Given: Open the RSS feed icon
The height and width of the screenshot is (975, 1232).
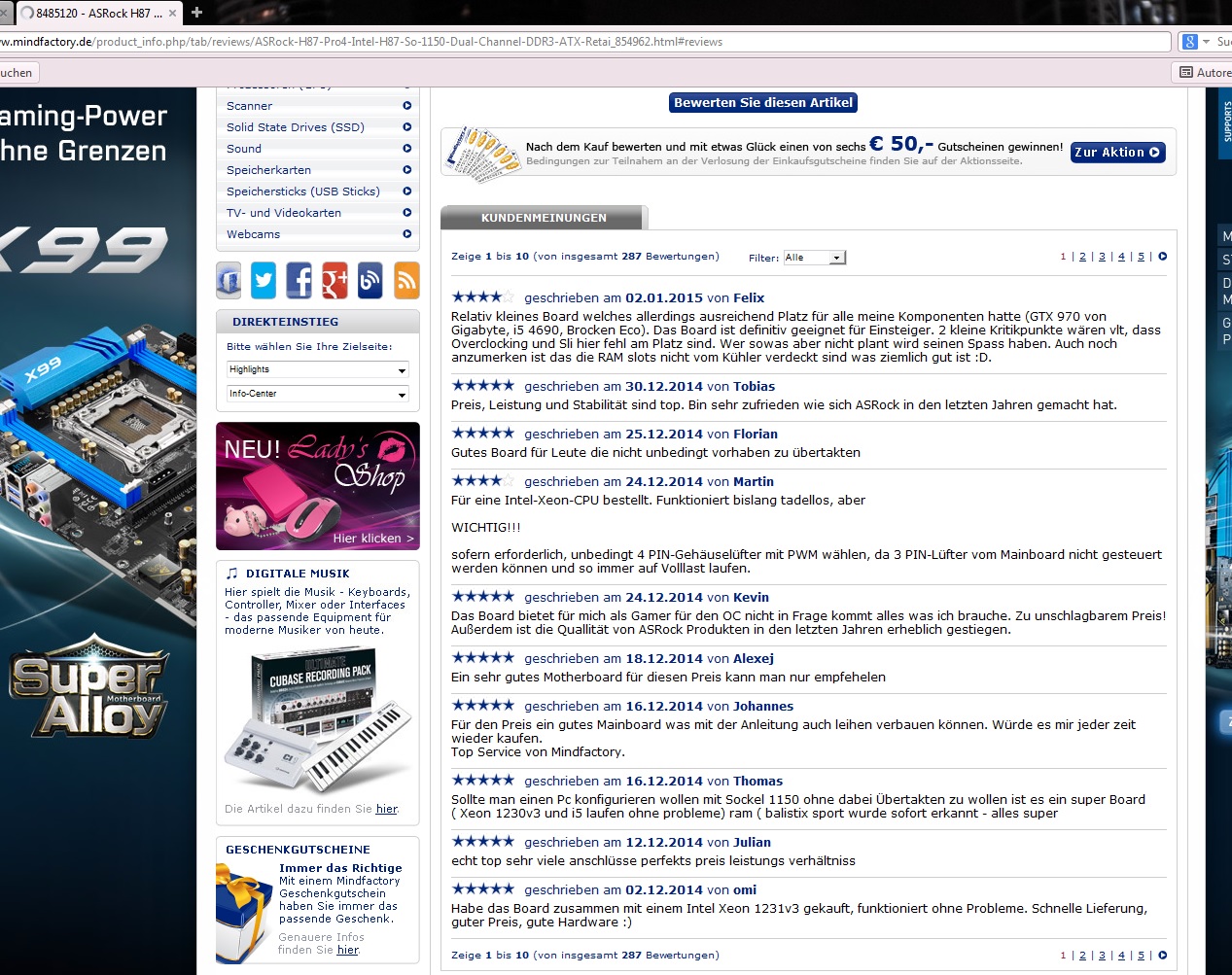Looking at the screenshot, I should [x=406, y=280].
